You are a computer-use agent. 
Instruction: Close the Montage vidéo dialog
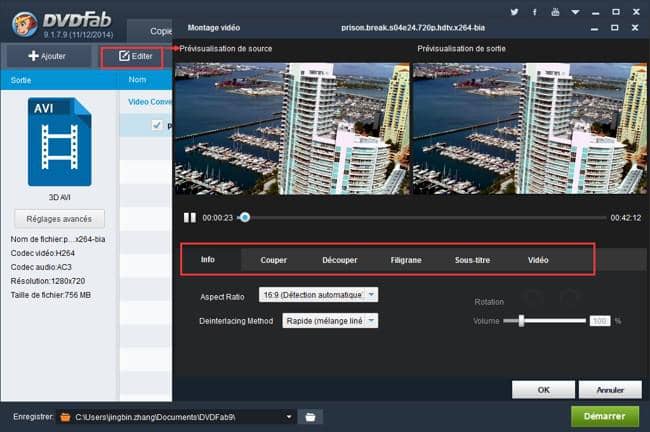635,28
